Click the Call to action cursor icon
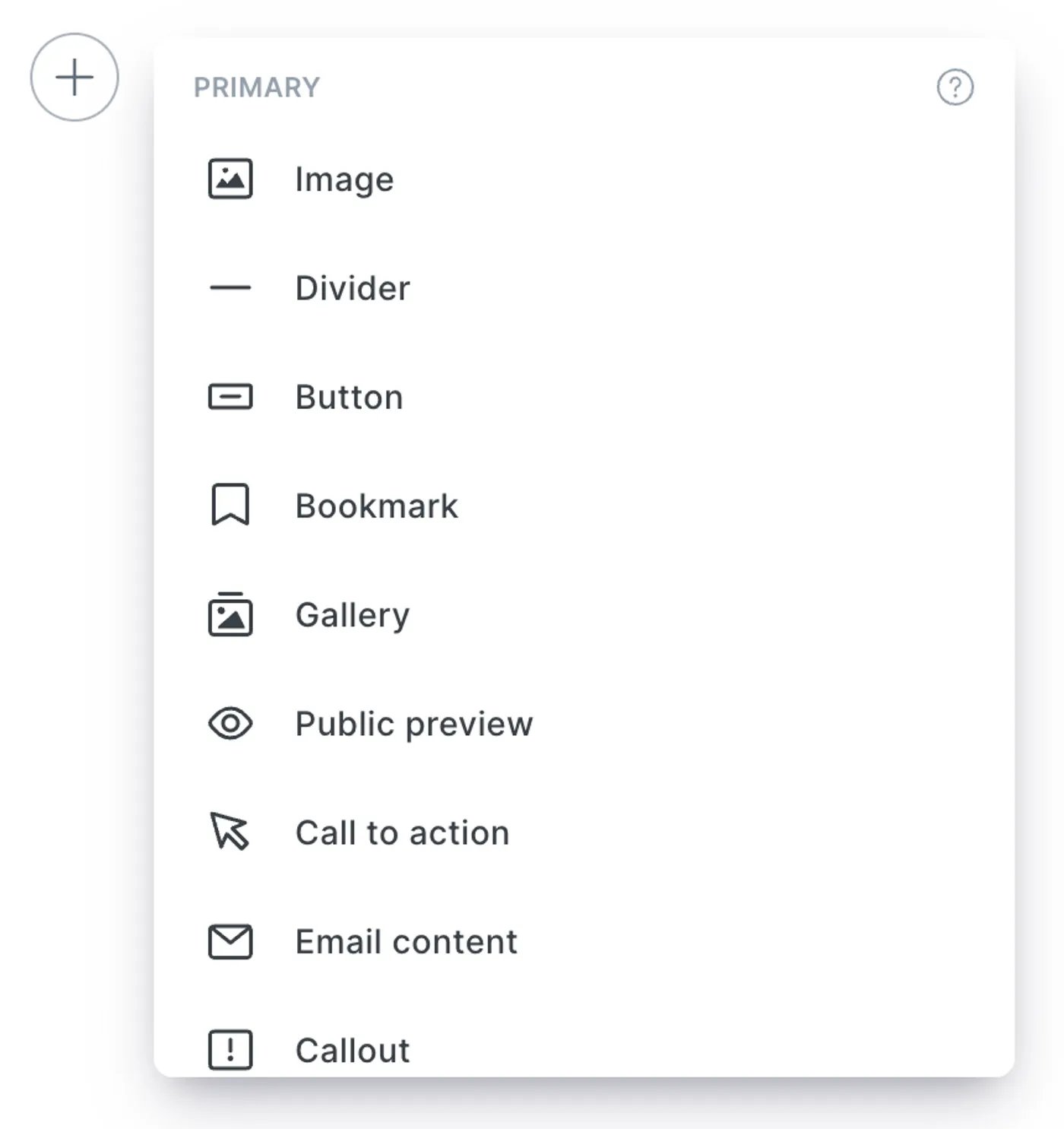The height and width of the screenshot is (1129, 1064). pos(230,831)
